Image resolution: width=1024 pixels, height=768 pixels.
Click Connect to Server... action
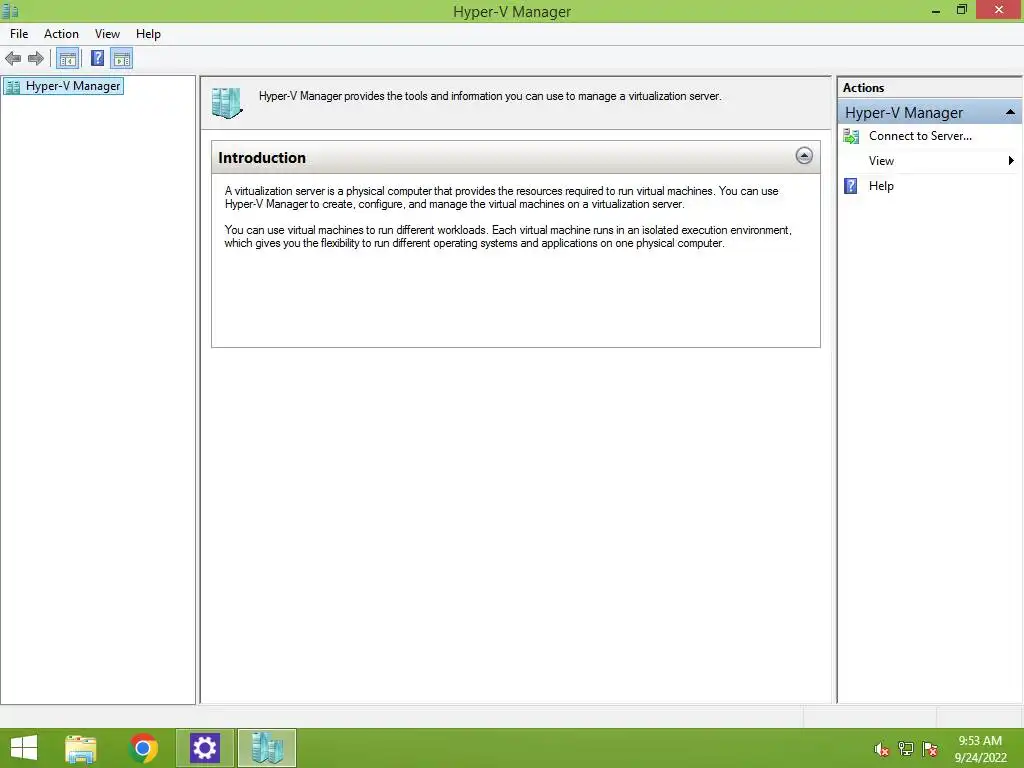(920, 136)
